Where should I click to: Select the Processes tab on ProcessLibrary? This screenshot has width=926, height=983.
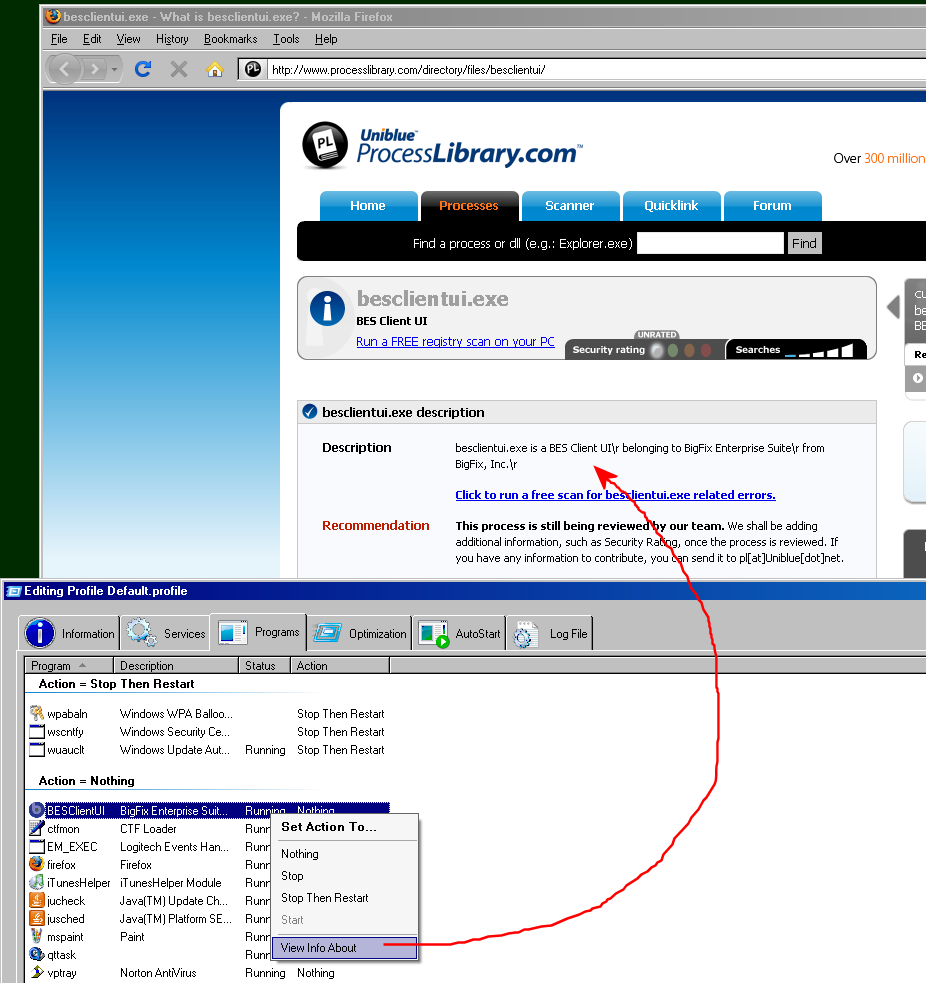click(x=469, y=206)
